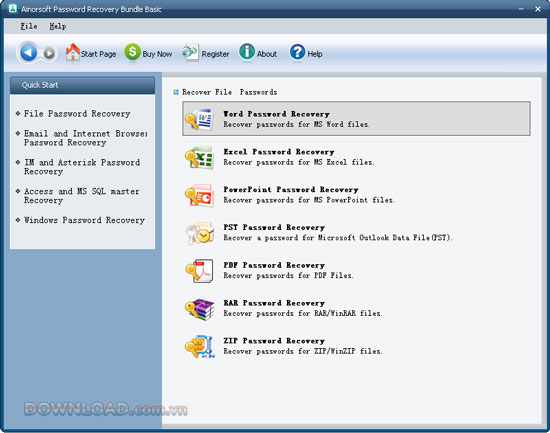
Task: Select Excel Password Recovery title
Action: [279, 152]
